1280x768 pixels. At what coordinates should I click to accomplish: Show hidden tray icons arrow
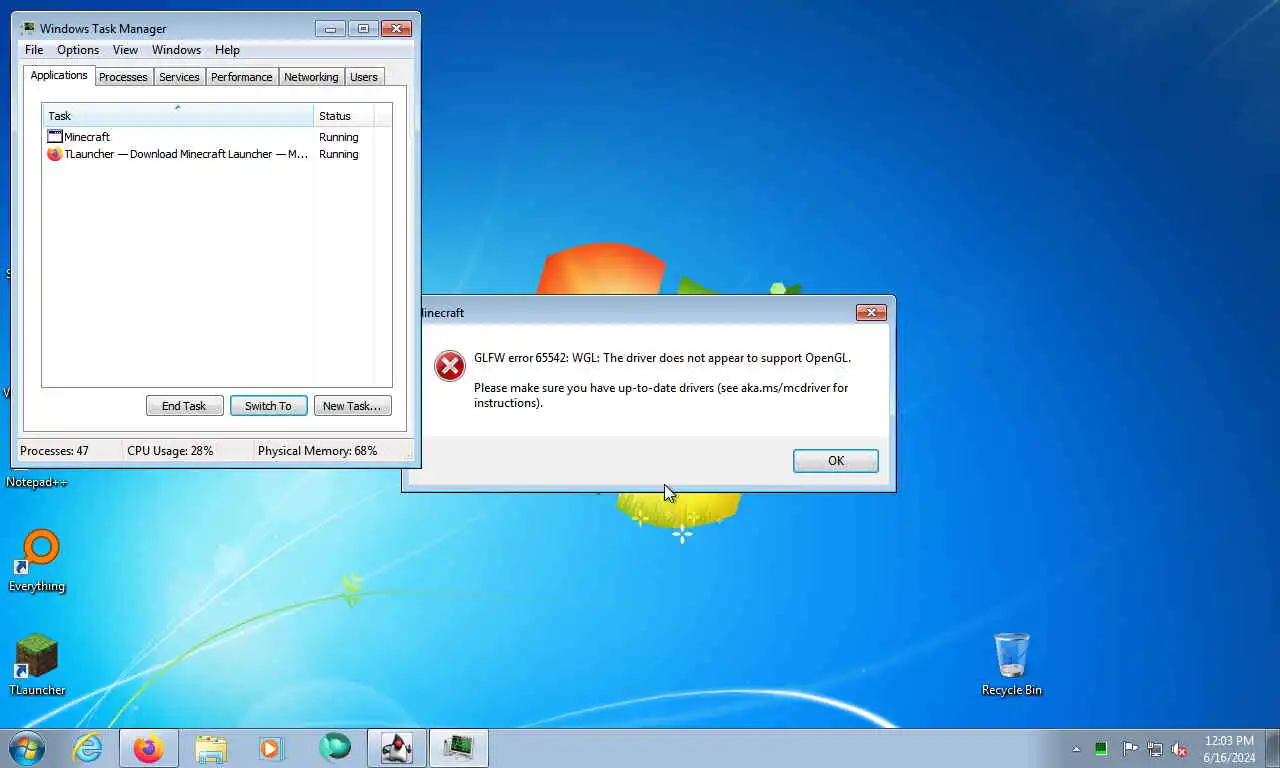[x=1076, y=749]
